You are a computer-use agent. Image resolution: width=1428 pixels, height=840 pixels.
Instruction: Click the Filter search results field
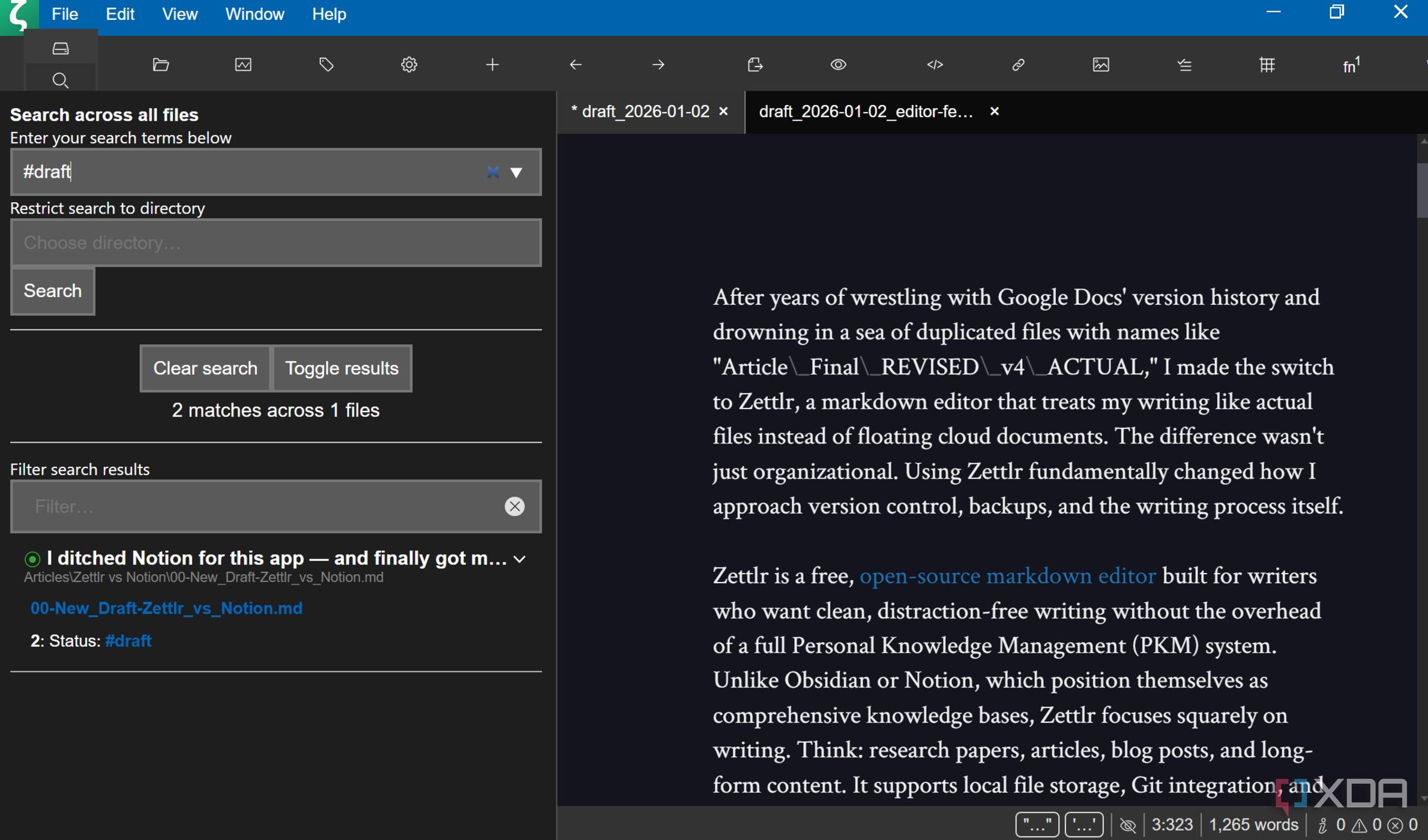click(x=276, y=506)
